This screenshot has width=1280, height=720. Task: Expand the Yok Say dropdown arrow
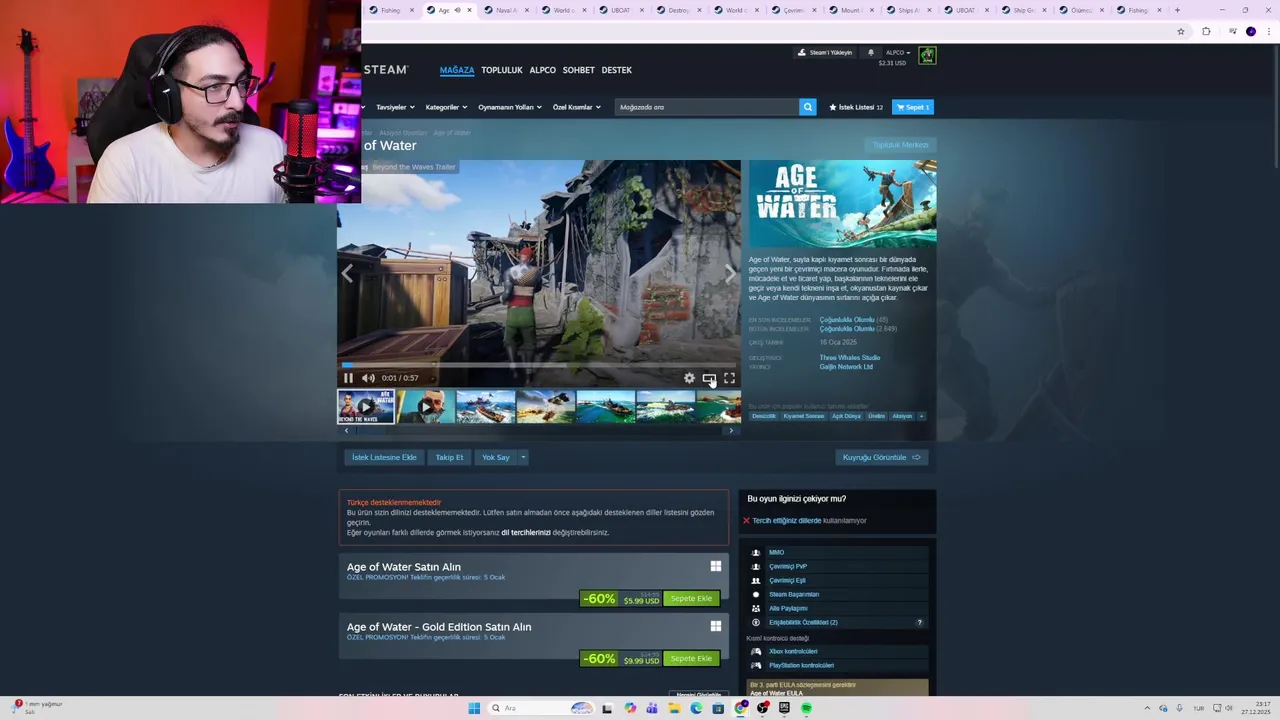click(522, 457)
